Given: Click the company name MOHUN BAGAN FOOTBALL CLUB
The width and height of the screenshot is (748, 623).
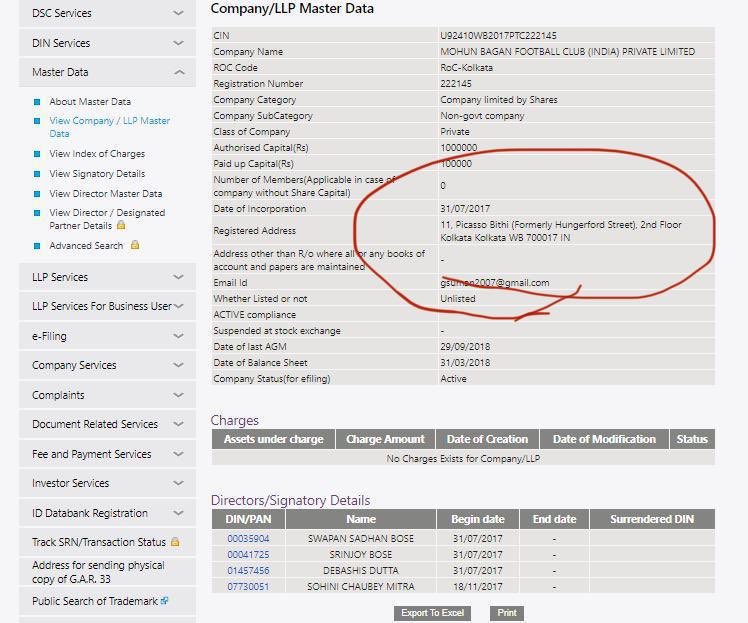Looking at the screenshot, I should coord(567,52).
